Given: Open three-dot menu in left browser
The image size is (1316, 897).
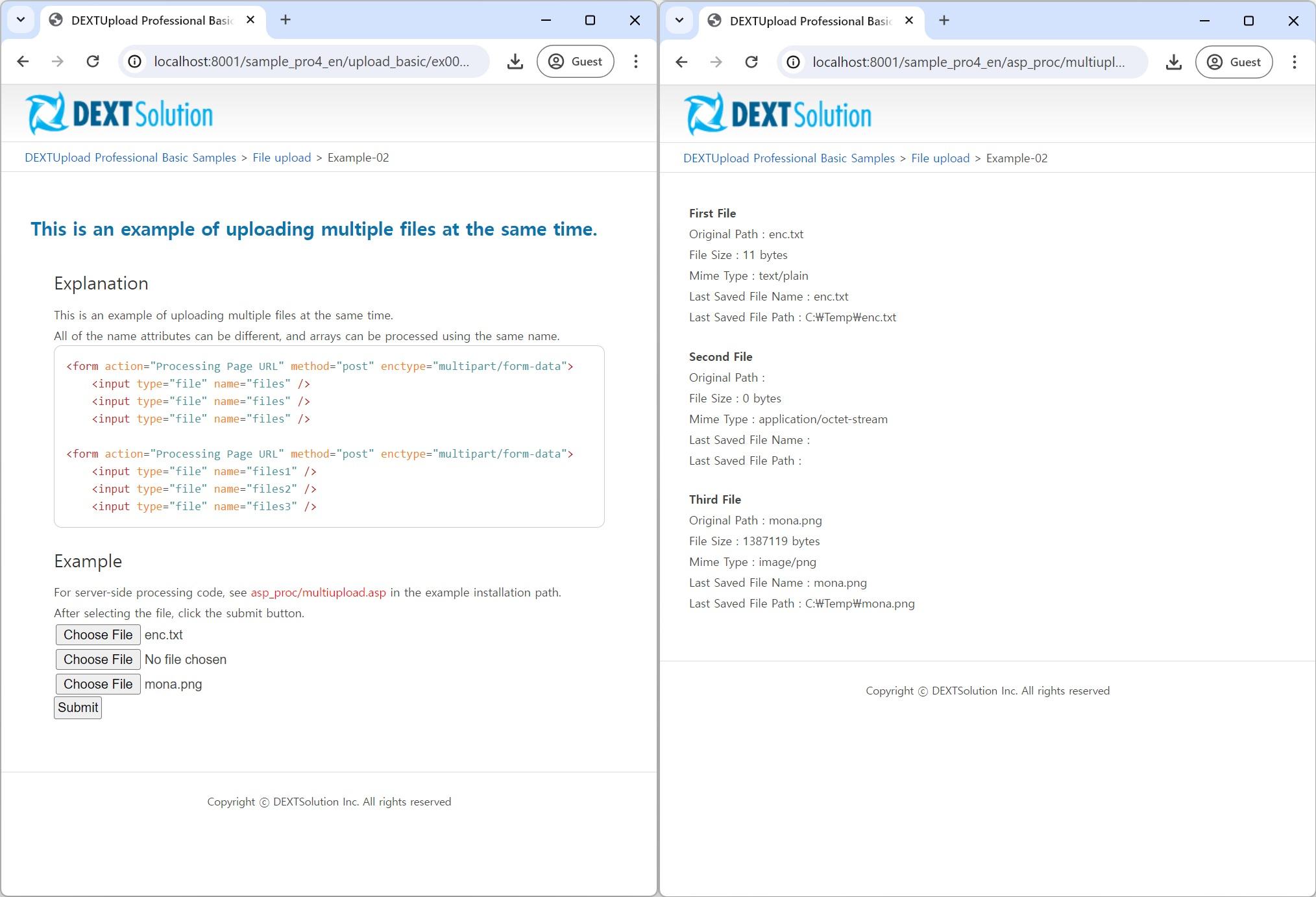Looking at the screenshot, I should pos(635,62).
